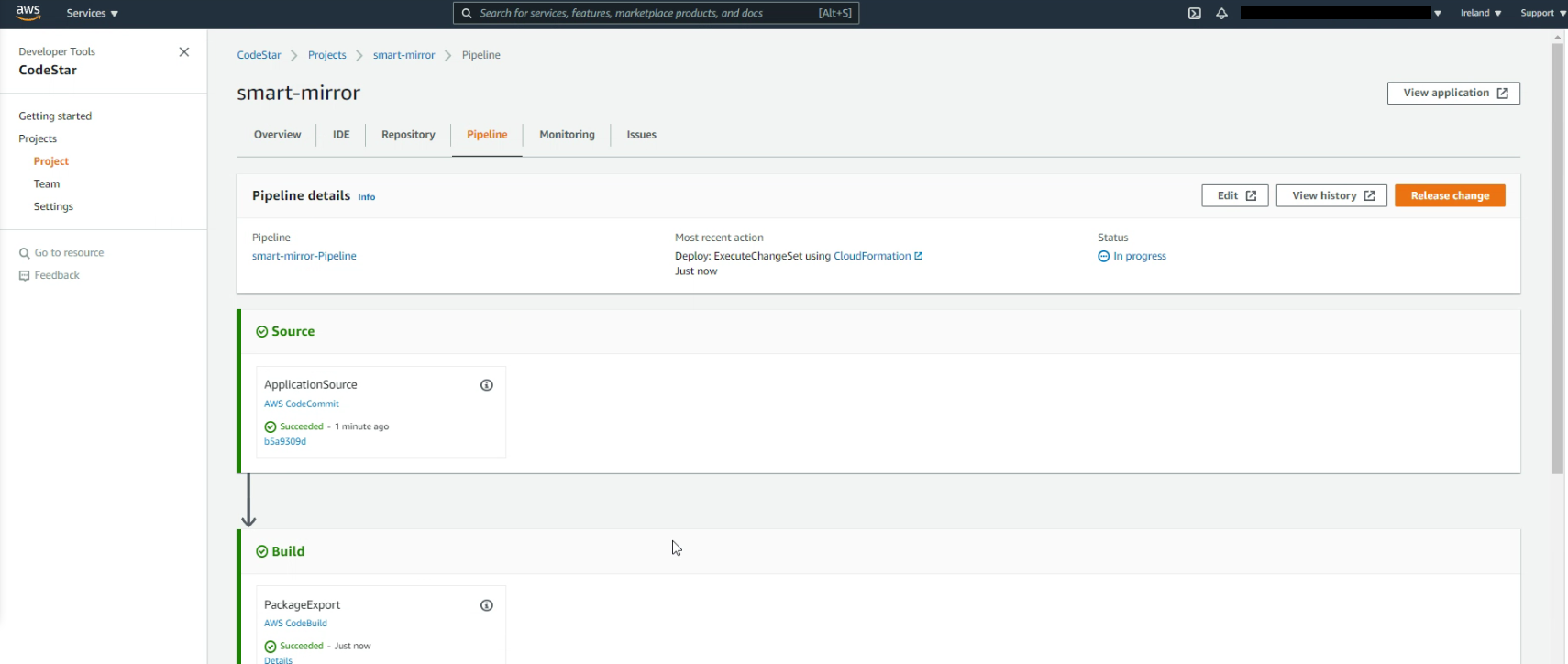Screen dimensions: 1568x664
Task: Switch to the Issues tab
Action: click(641, 135)
